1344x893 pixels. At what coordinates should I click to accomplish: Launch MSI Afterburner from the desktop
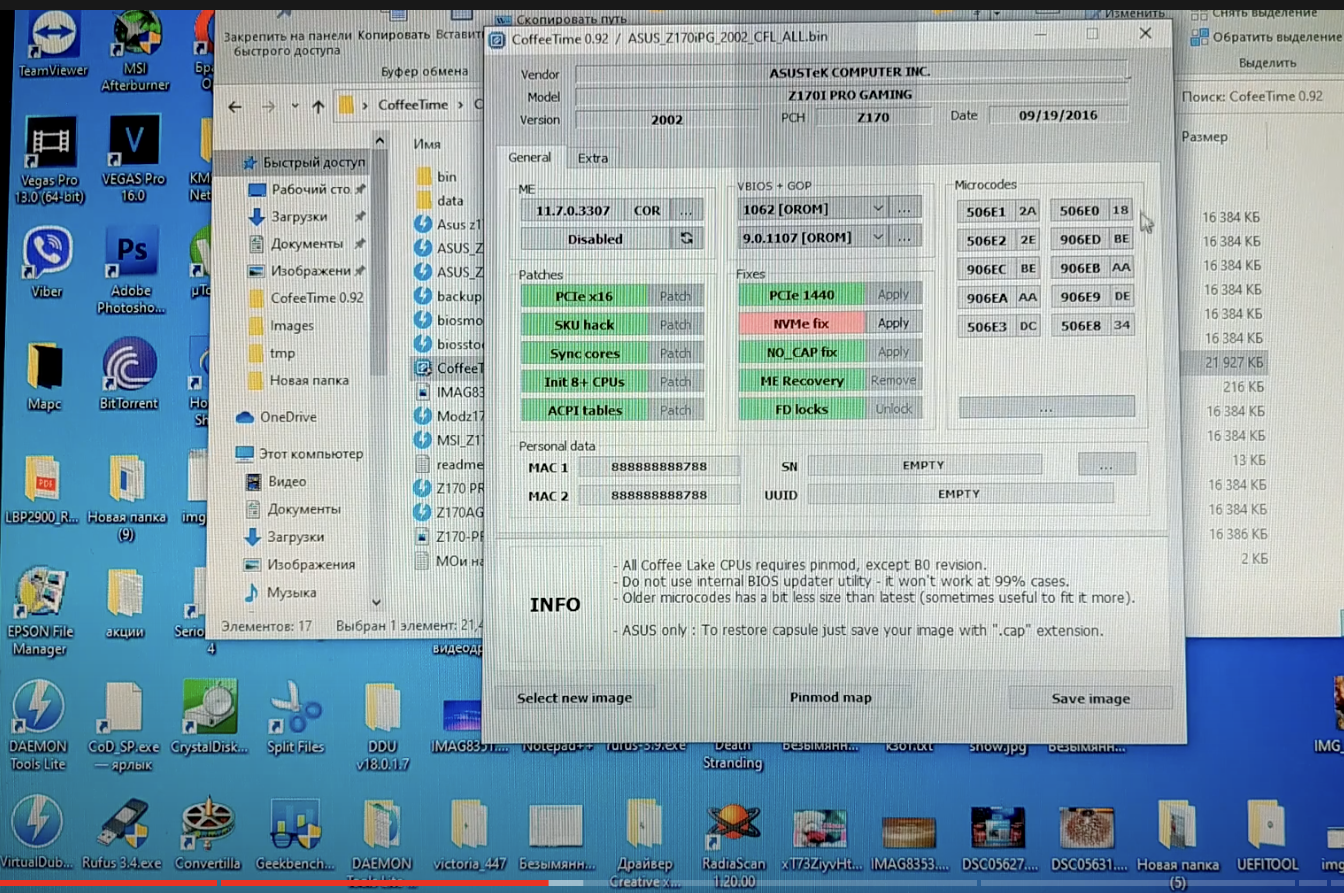pyautogui.click(x=135, y=50)
